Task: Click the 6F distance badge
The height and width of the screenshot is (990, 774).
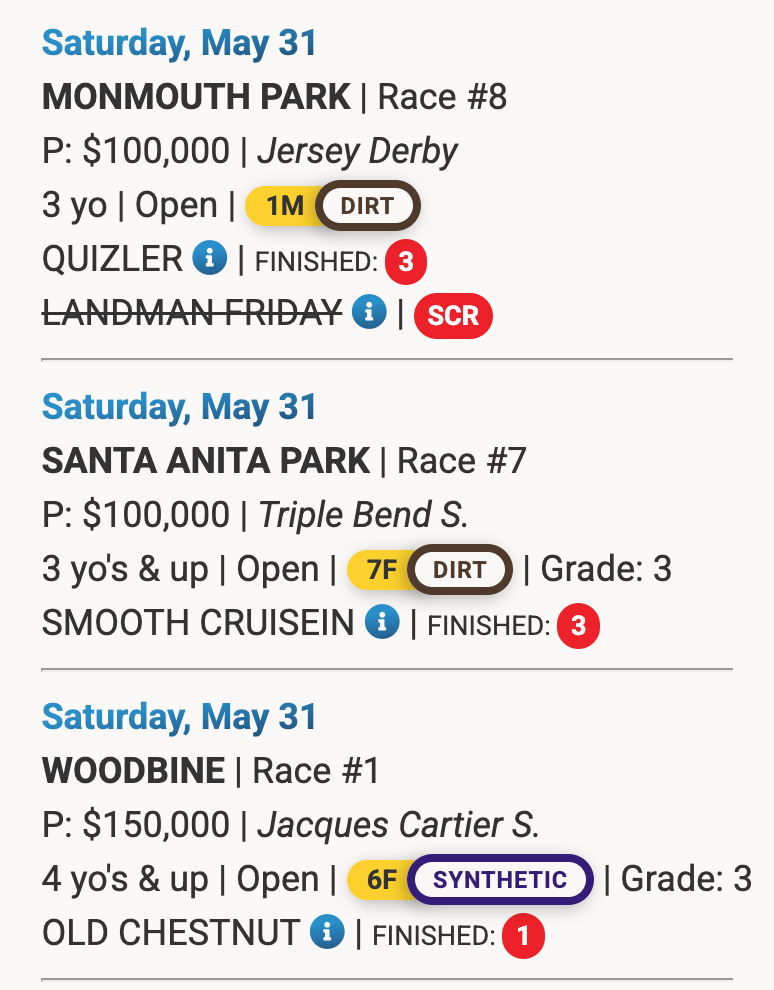Action: click(x=381, y=880)
